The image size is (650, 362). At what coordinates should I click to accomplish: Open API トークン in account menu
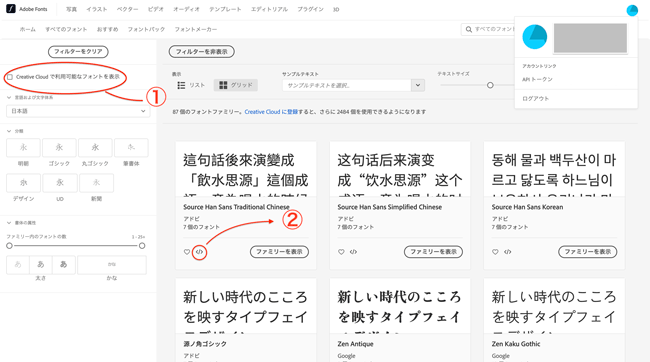pos(537,79)
